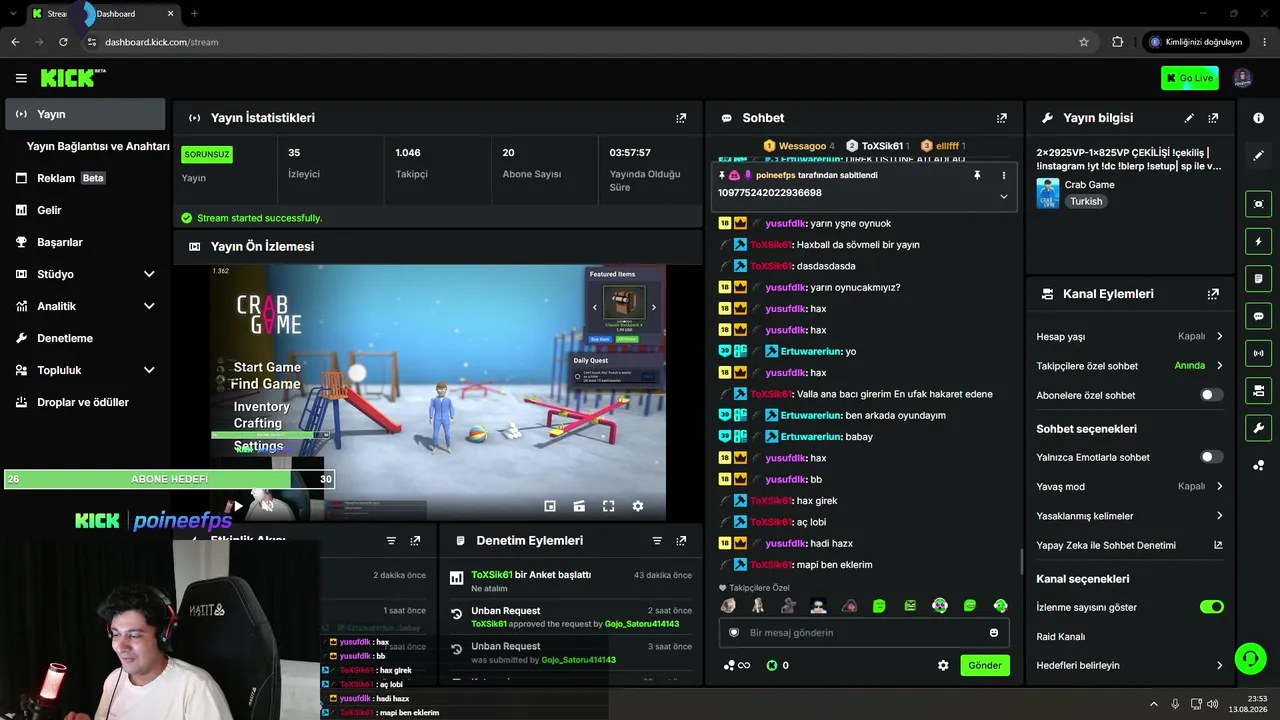Enter fullscreen on stream preview
The image size is (1280, 720).
click(608, 506)
